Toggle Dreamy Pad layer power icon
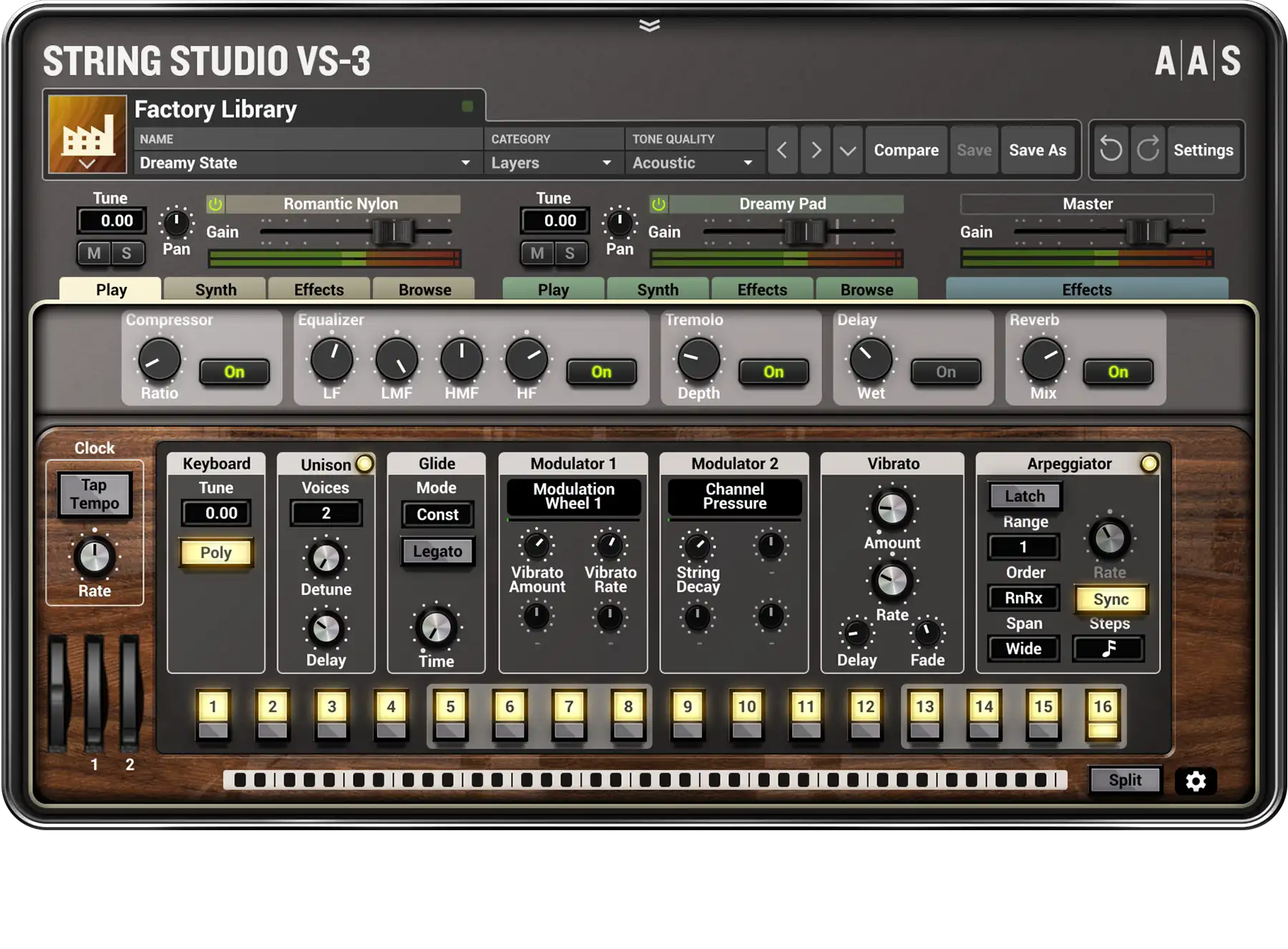 click(x=658, y=205)
